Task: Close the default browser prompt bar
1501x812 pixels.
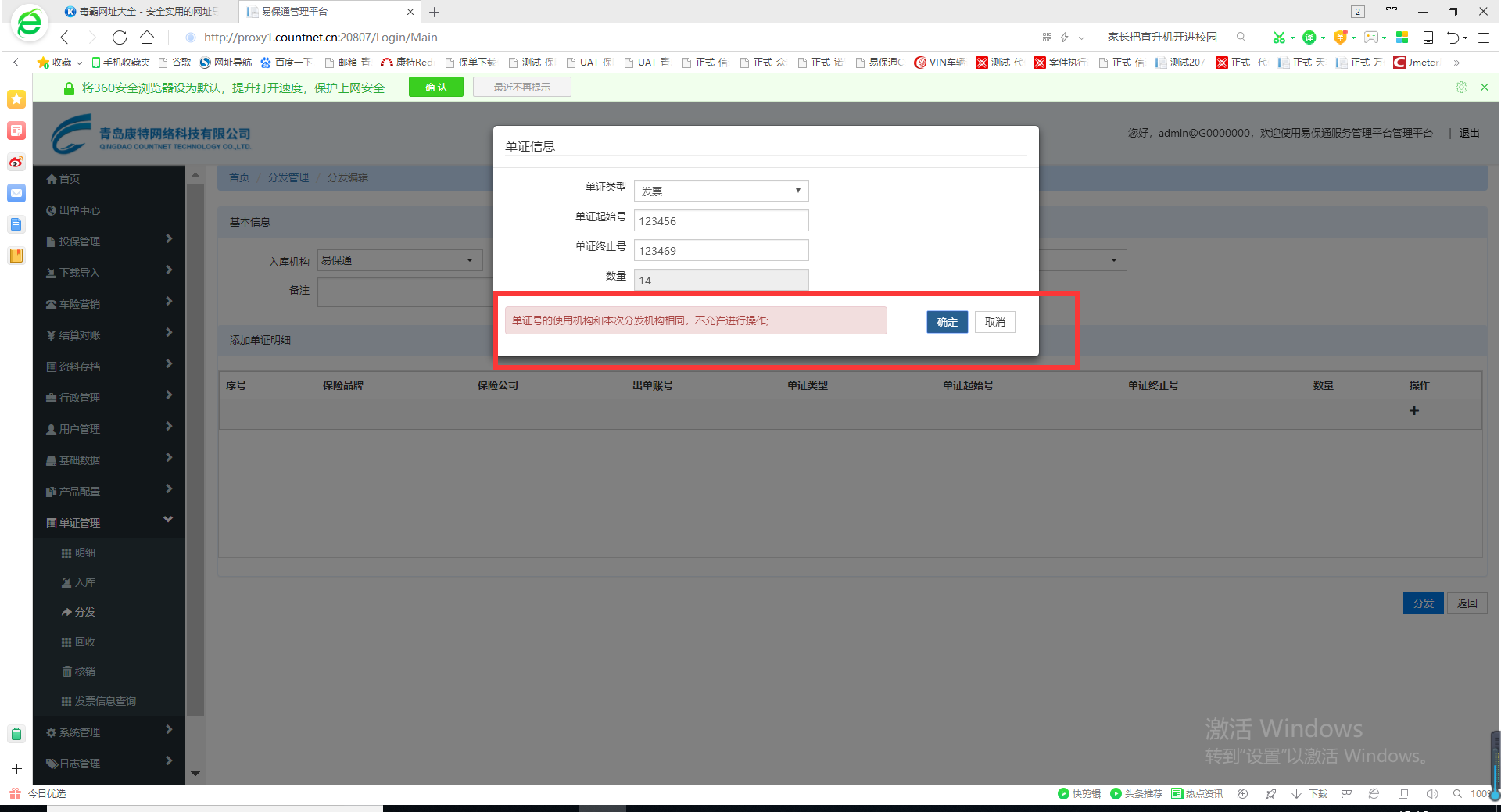Action: click(1485, 88)
